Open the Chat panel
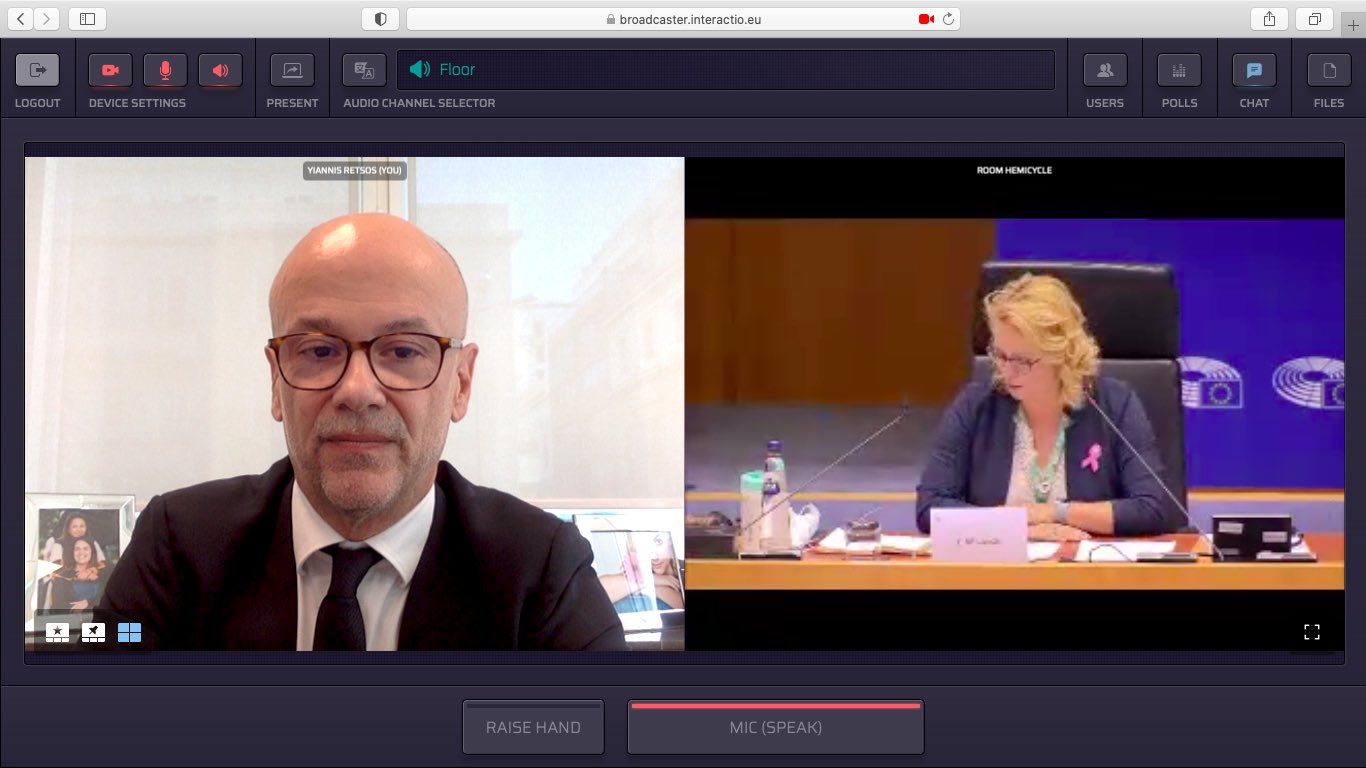Image resolution: width=1366 pixels, height=768 pixels. [1254, 70]
